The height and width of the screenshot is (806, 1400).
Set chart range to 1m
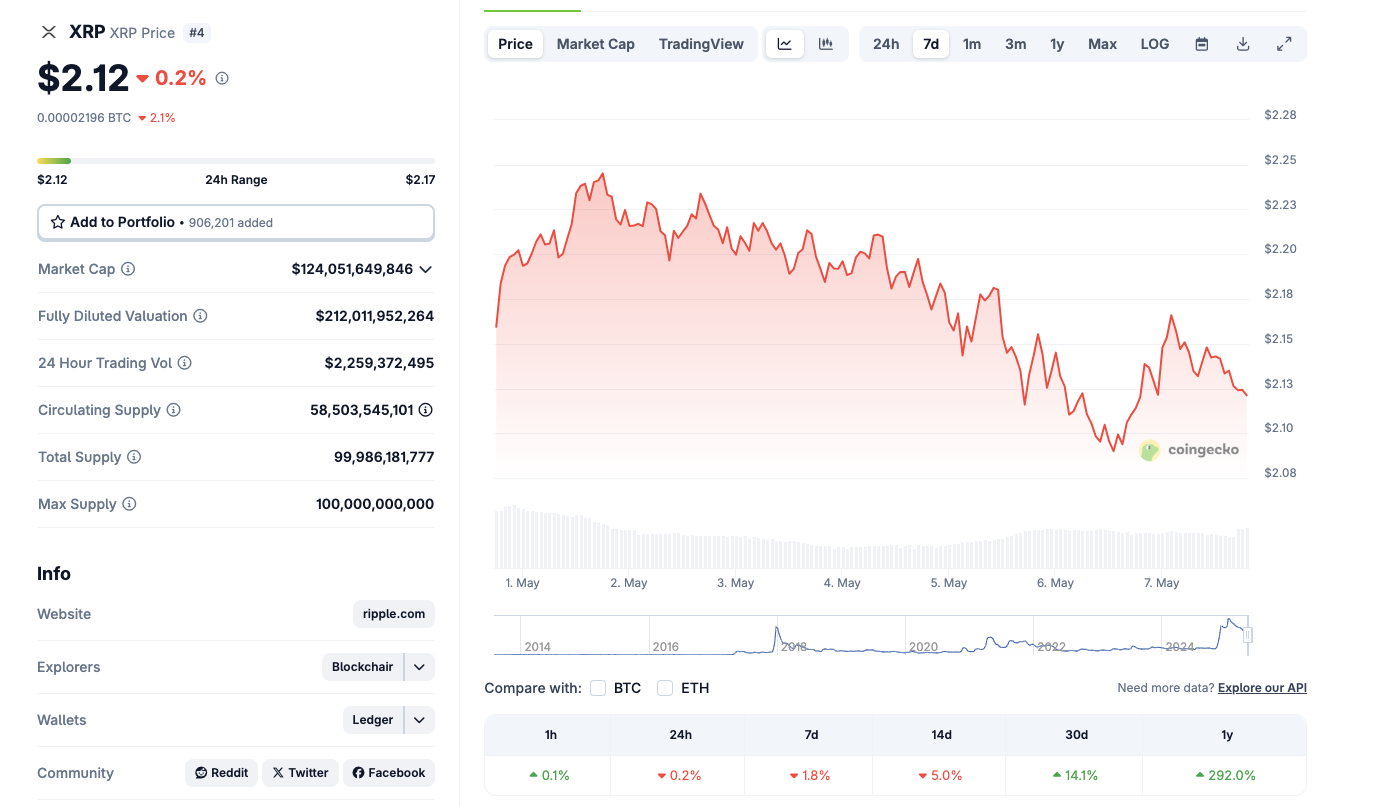[x=972, y=44]
